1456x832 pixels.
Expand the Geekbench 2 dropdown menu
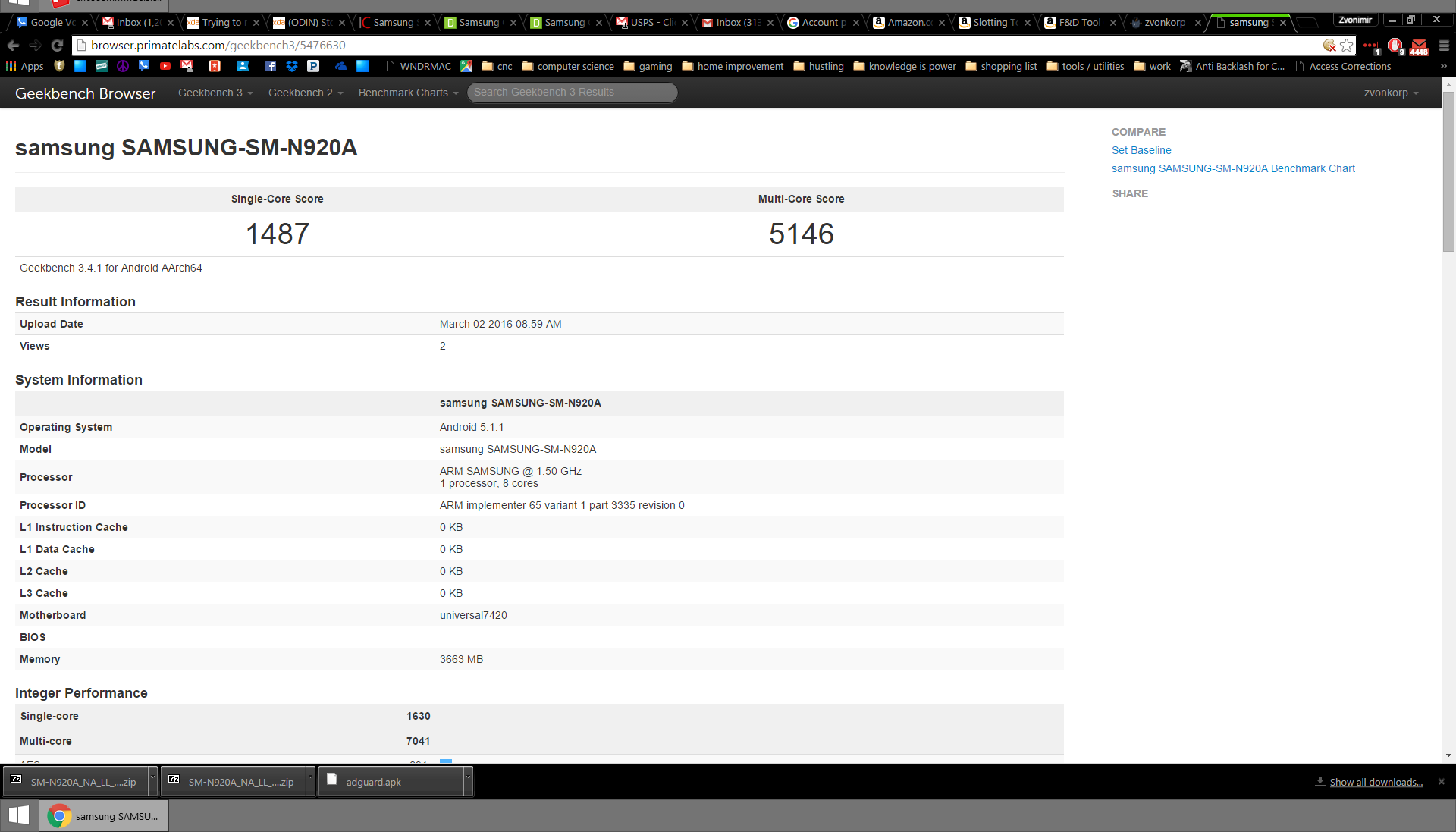tap(306, 93)
